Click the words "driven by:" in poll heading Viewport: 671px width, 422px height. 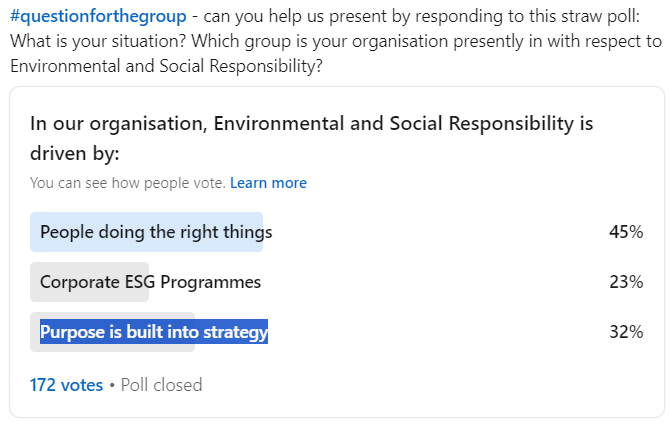tap(74, 154)
